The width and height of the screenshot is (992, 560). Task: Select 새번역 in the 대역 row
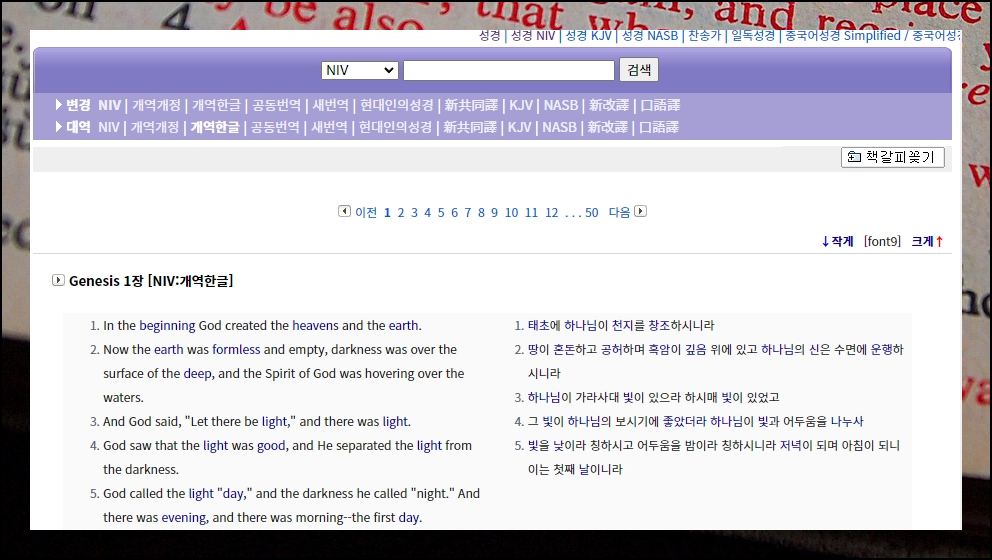point(330,127)
